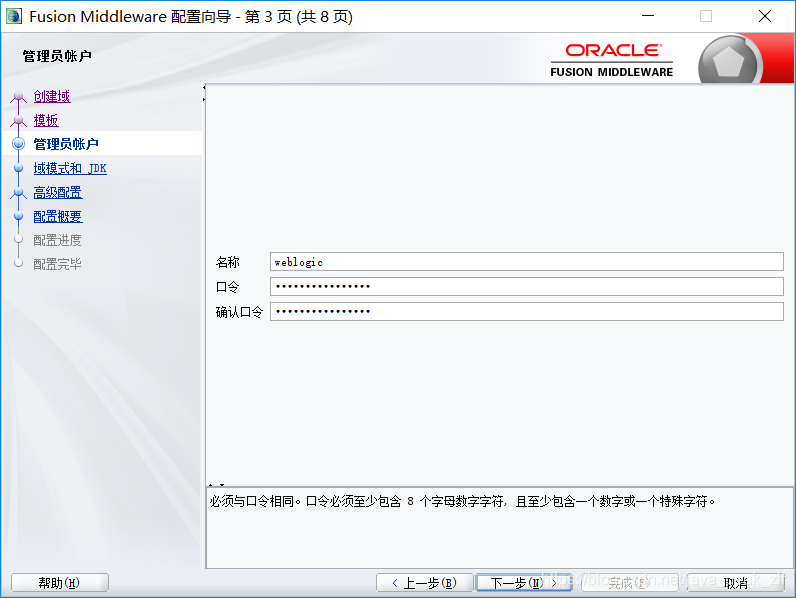This screenshot has height=598, width=796.
Task: Focus the 口令 password field
Action: tap(526, 286)
